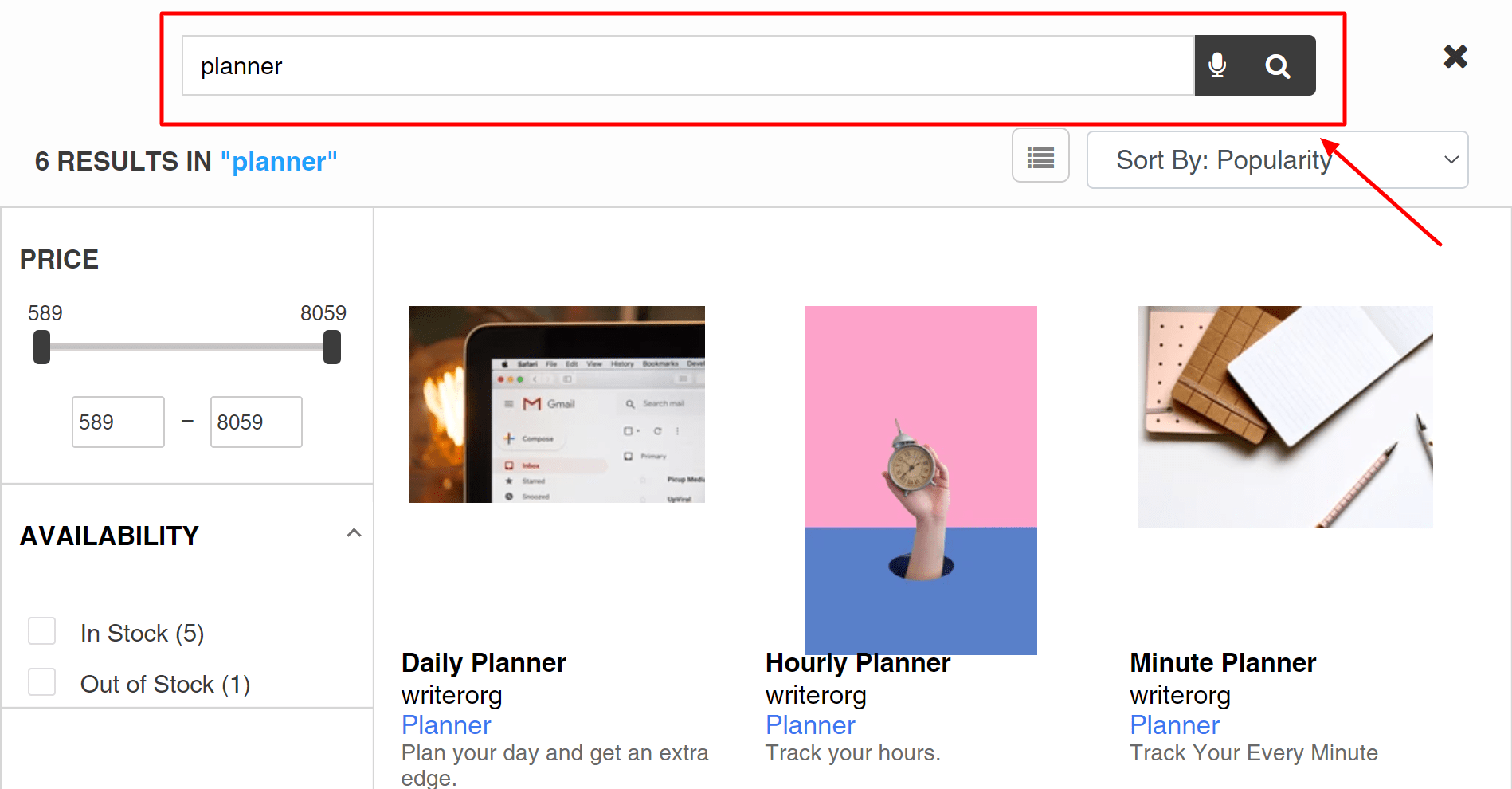Open the Daily Planner product image
This screenshot has height=789, width=1512.
pos(556,404)
